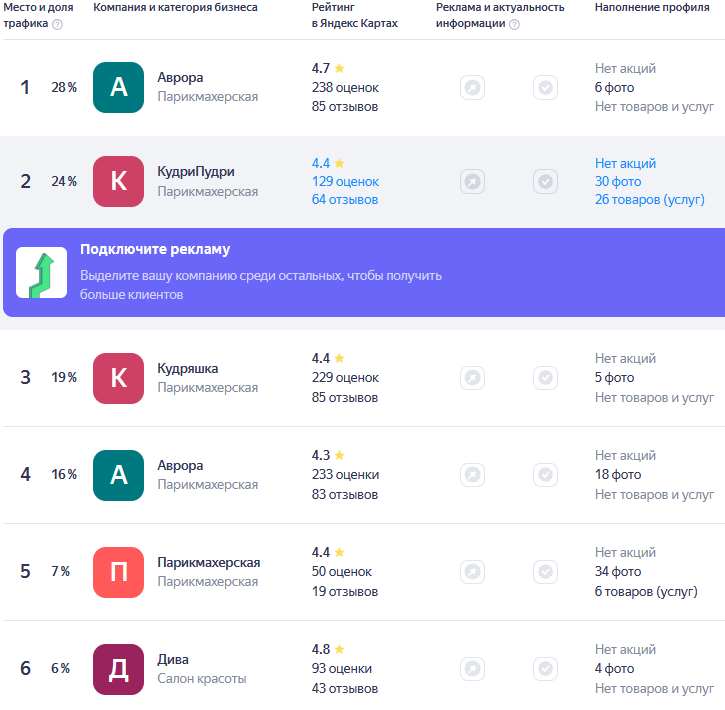Click the star next to 4.8 rating
The image size is (725, 710).
point(340,648)
